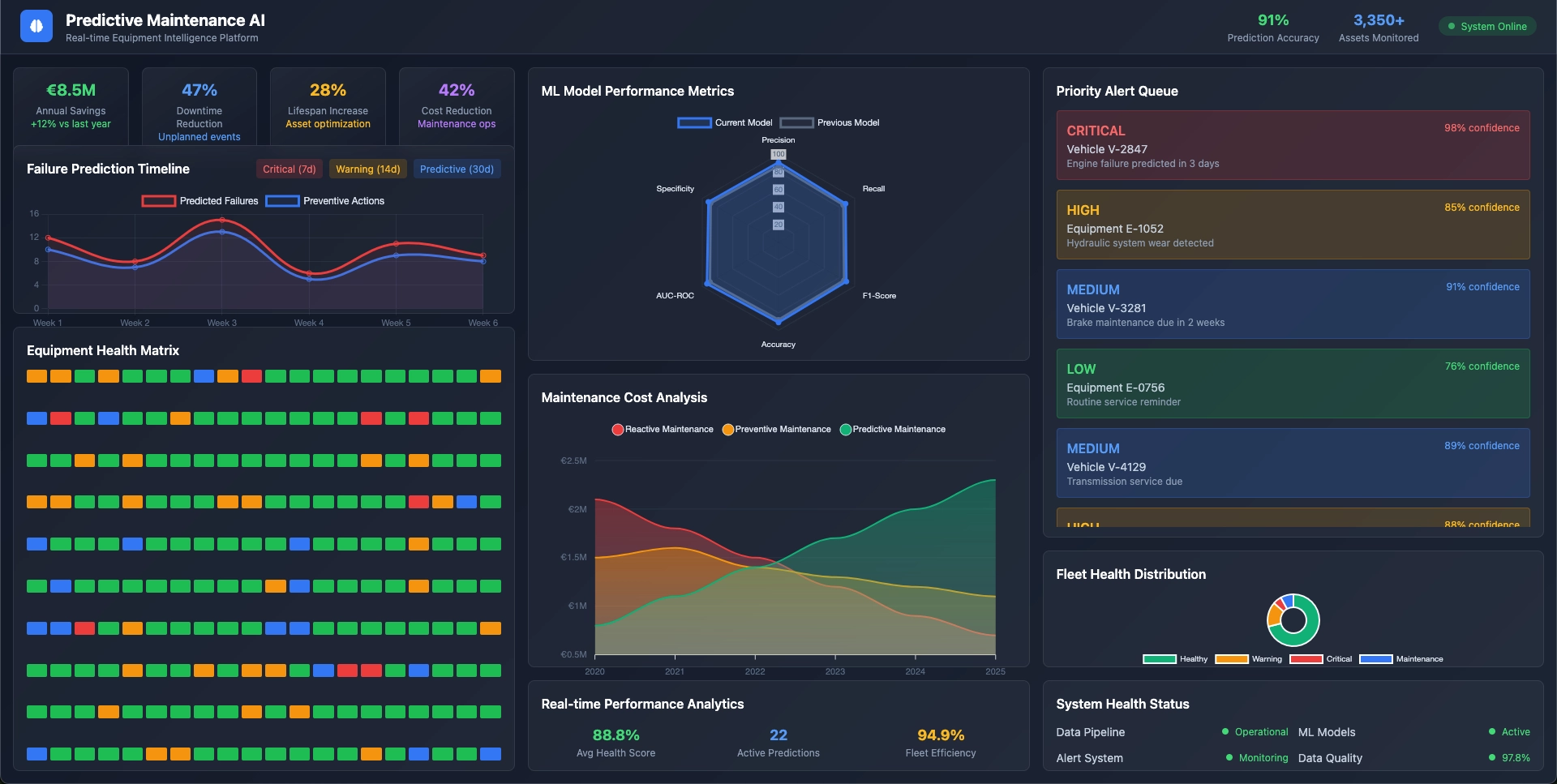Switch to the Predictive (30d) filter

click(457, 169)
